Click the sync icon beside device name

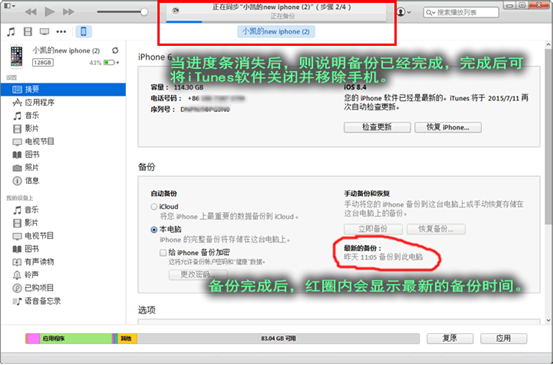115,51
